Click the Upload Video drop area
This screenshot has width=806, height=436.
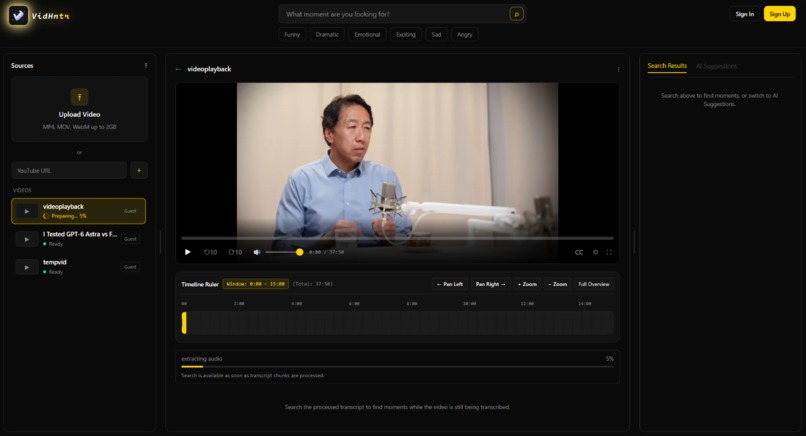coord(79,109)
